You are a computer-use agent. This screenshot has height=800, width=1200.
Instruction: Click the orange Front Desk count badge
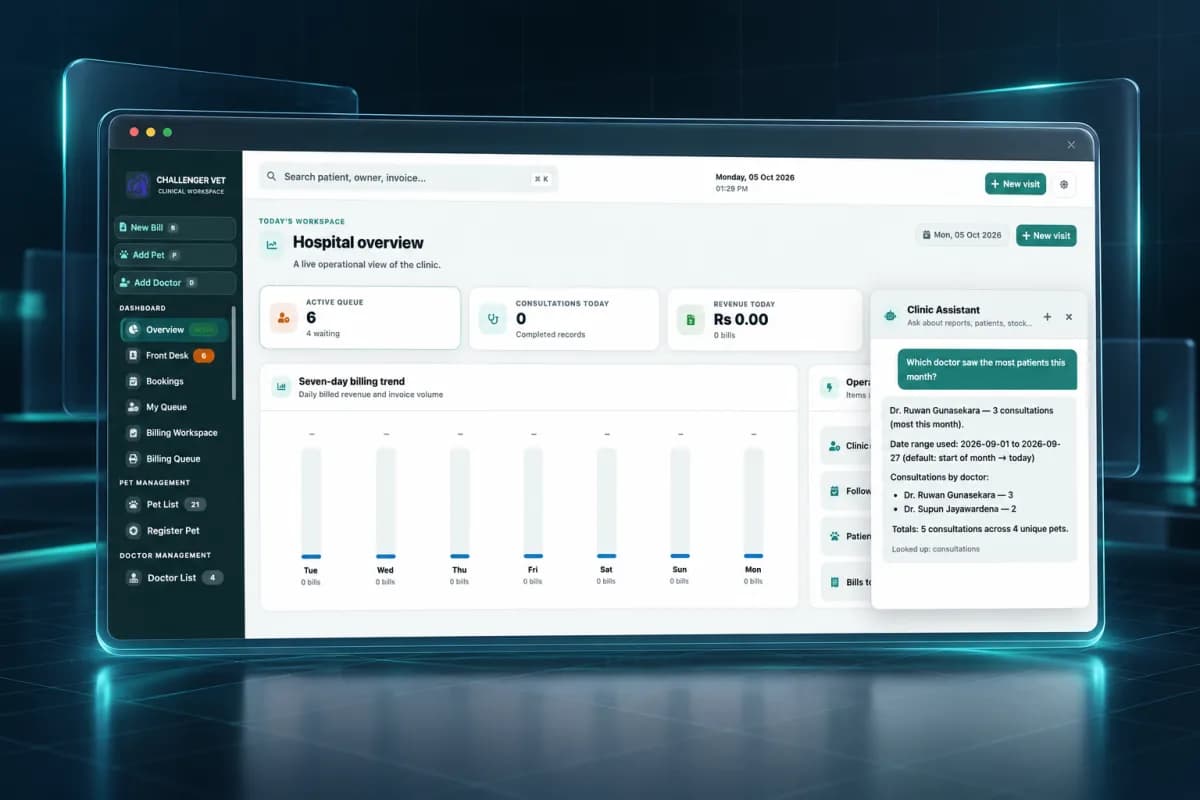pyautogui.click(x=204, y=356)
